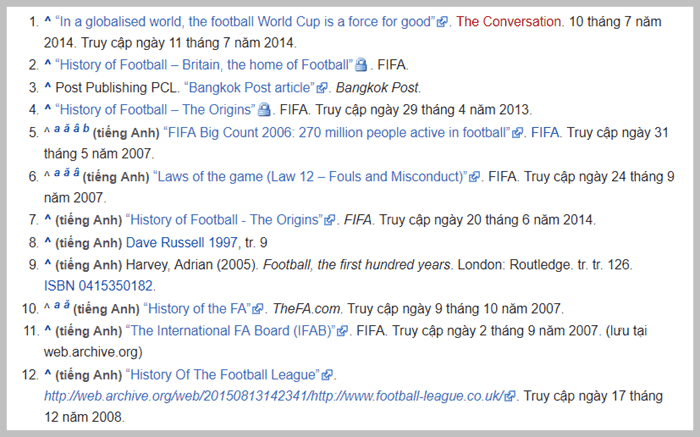Click external link icon after 'force for good' title
The height and width of the screenshot is (437, 700).
[x=442, y=21]
